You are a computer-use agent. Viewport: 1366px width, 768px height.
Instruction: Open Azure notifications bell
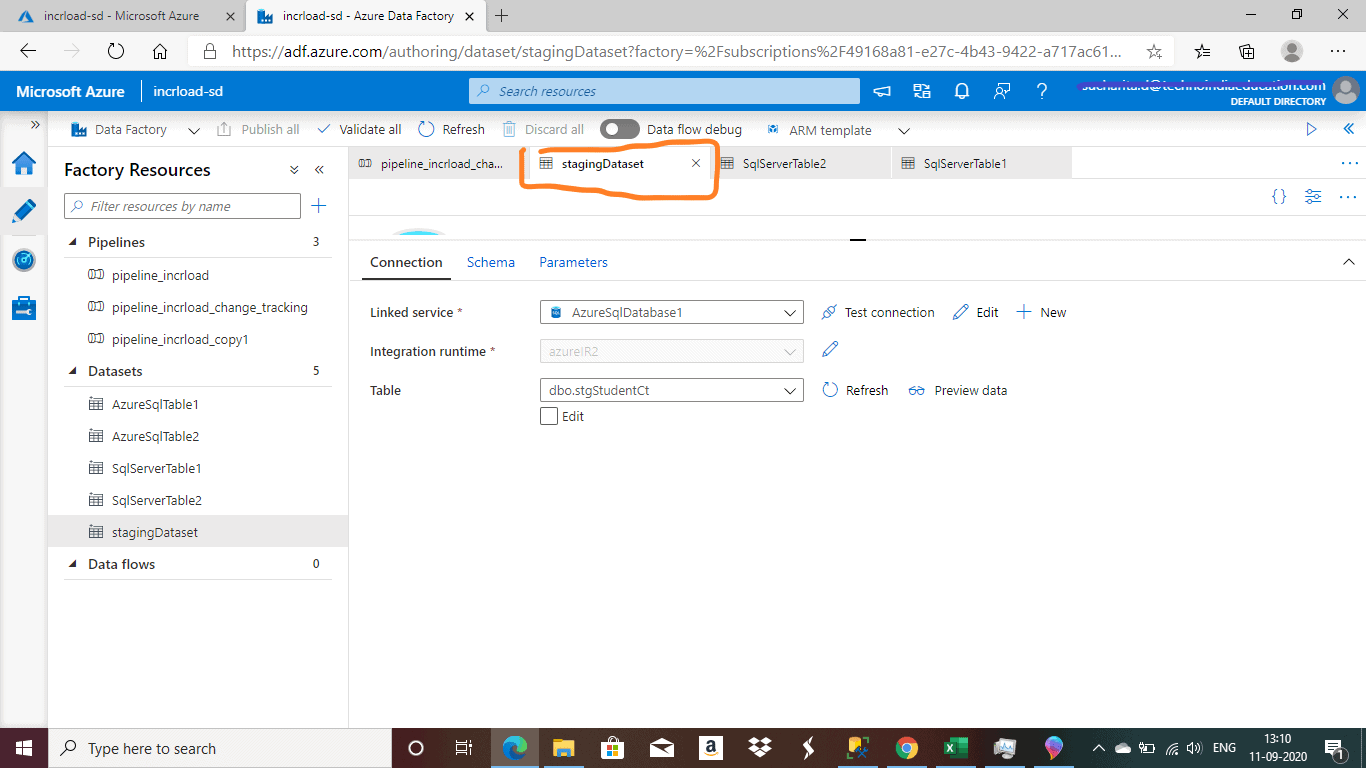click(x=962, y=91)
